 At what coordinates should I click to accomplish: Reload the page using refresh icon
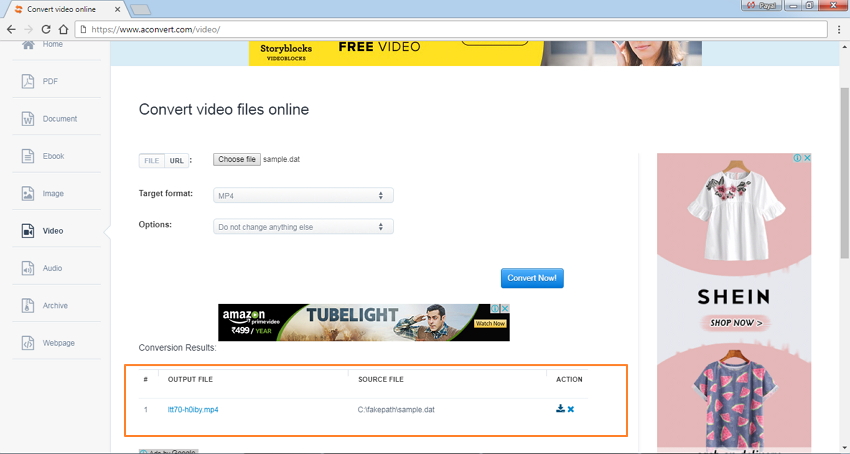tap(46, 30)
